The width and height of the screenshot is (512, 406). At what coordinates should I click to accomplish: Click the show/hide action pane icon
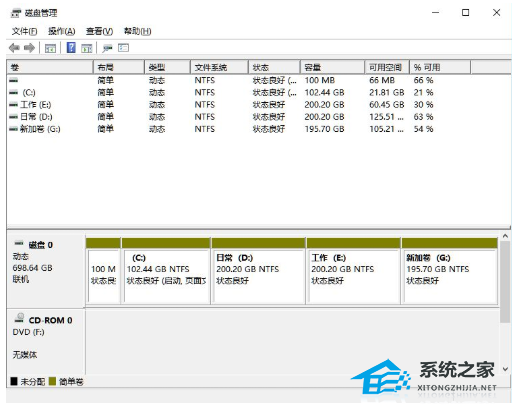pos(87,48)
